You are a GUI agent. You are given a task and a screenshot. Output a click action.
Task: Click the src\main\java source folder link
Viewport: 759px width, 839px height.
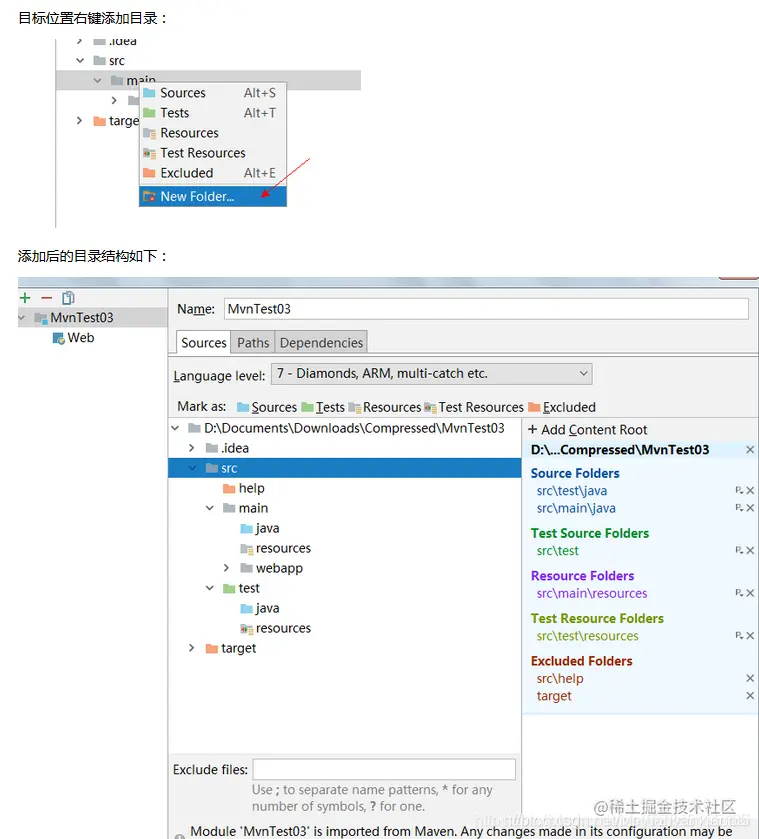tap(576, 508)
